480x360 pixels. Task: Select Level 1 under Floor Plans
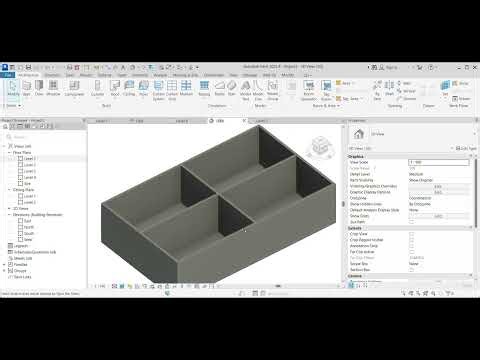[x=29, y=159]
